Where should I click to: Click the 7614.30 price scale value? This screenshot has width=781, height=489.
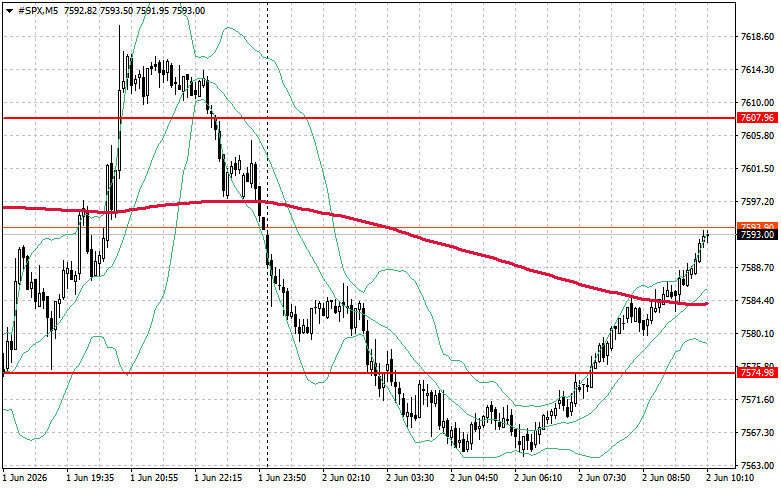point(757,70)
